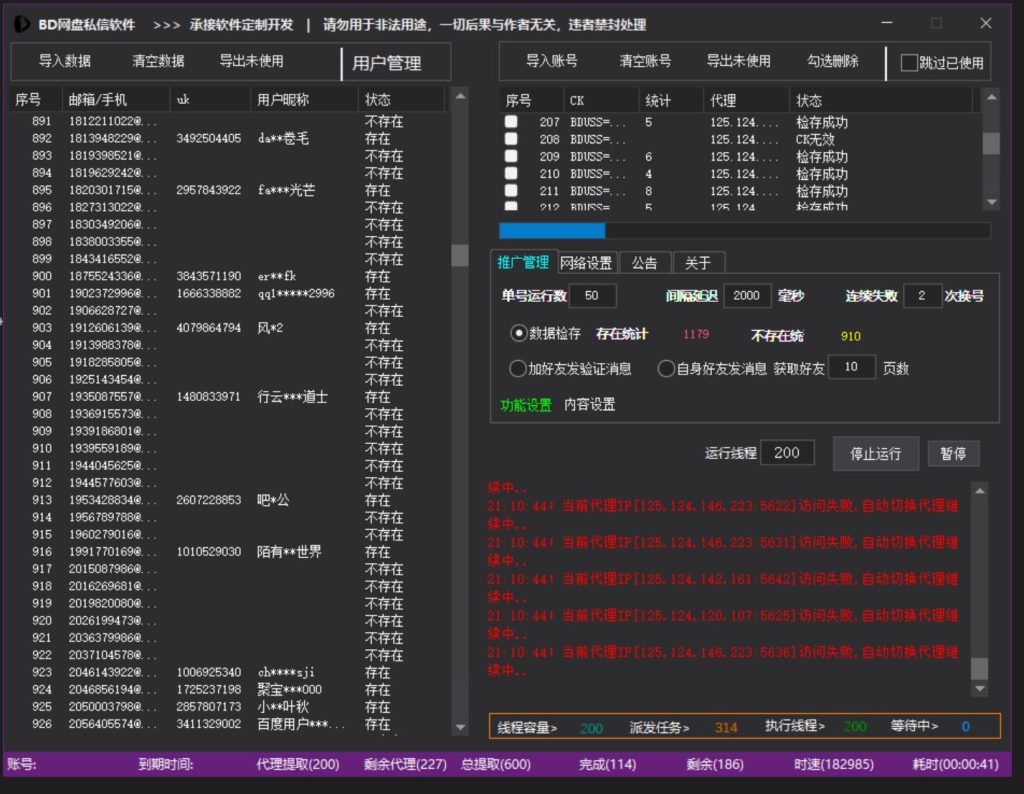The image size is (1024, 794).
Task: Close the application window
Action: pos(985,23)
